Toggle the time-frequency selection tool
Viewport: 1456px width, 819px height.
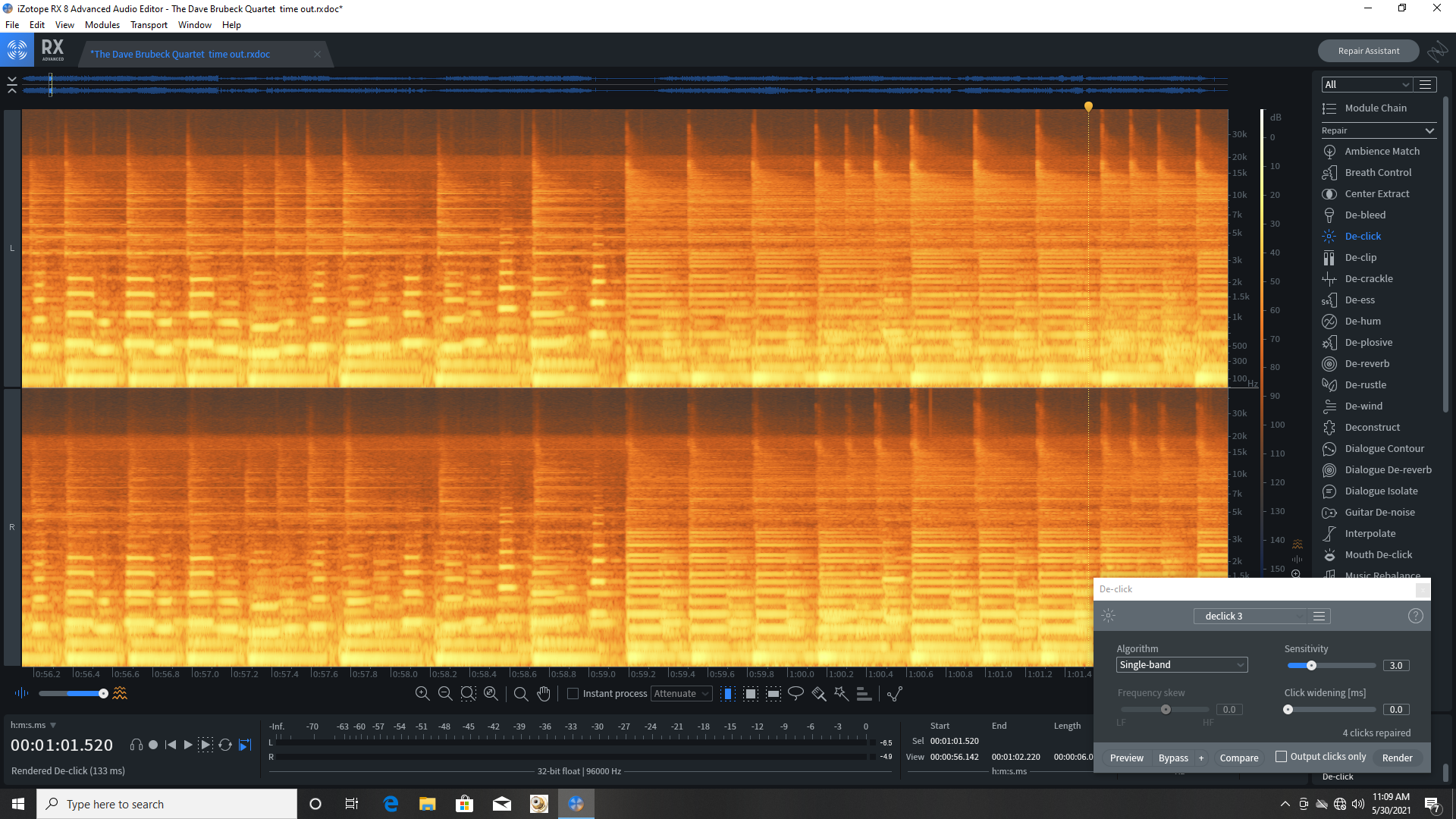point(750,693)
